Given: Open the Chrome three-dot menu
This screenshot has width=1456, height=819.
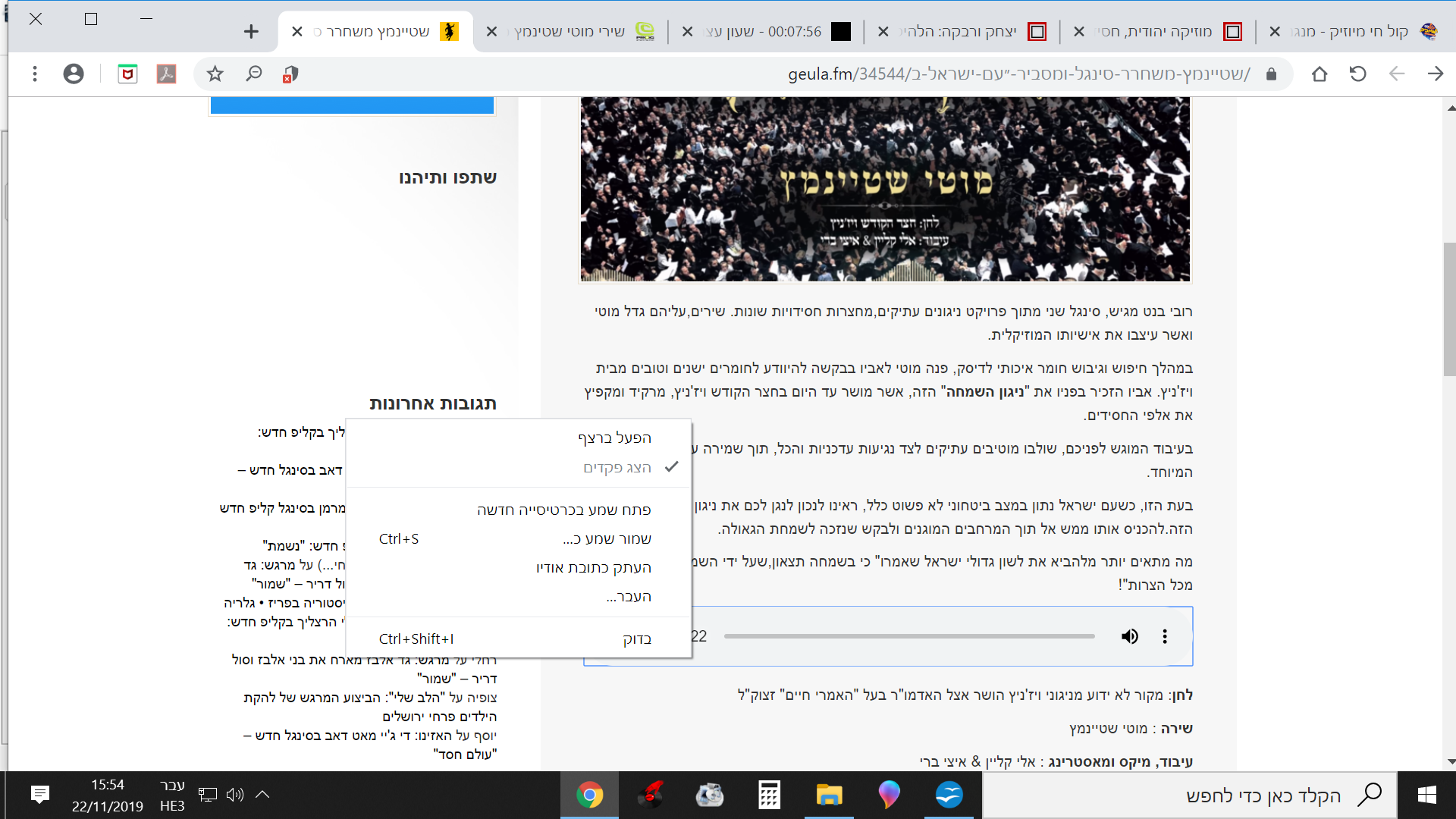Looking at the screenshot, I should 35,74.
